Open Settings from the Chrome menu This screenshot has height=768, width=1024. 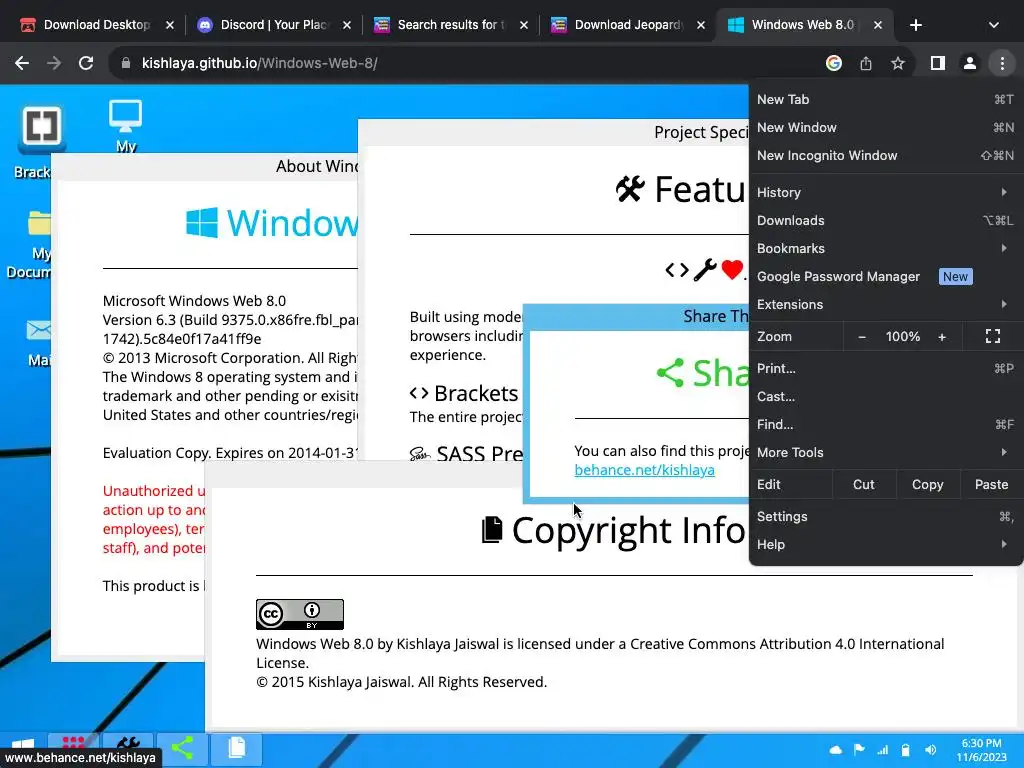click(x=886, y=517)
